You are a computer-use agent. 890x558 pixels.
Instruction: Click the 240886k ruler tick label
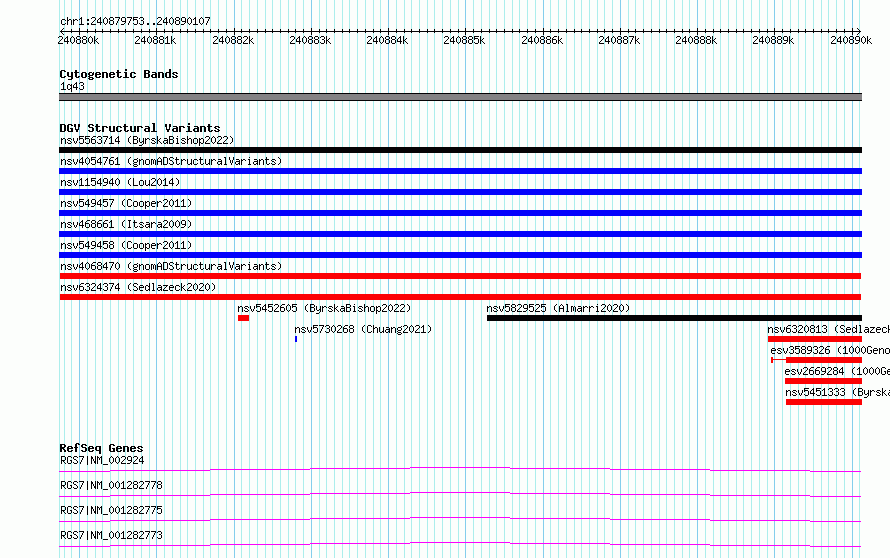coord(543,40)
